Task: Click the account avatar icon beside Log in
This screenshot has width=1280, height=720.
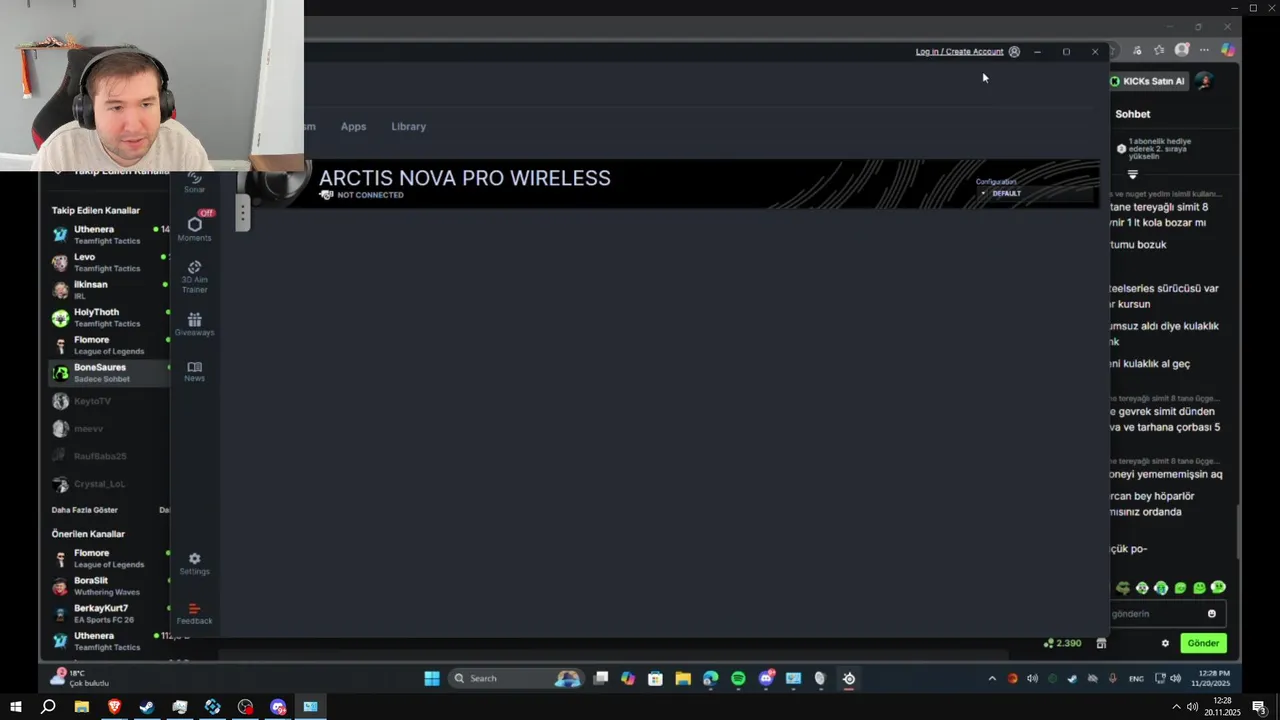Action: pyautogui.click(x=1014, y=52)
